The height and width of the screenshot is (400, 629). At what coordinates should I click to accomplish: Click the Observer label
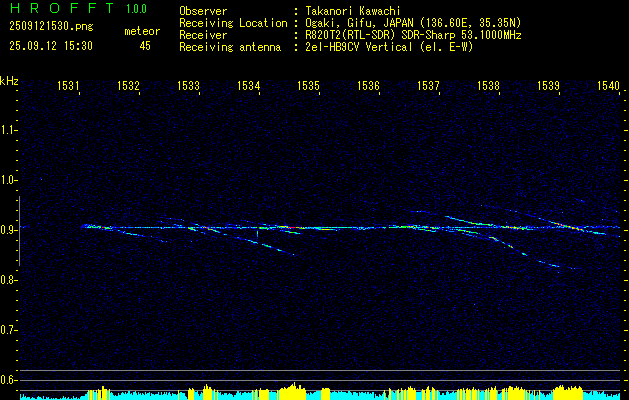[203, 11]
